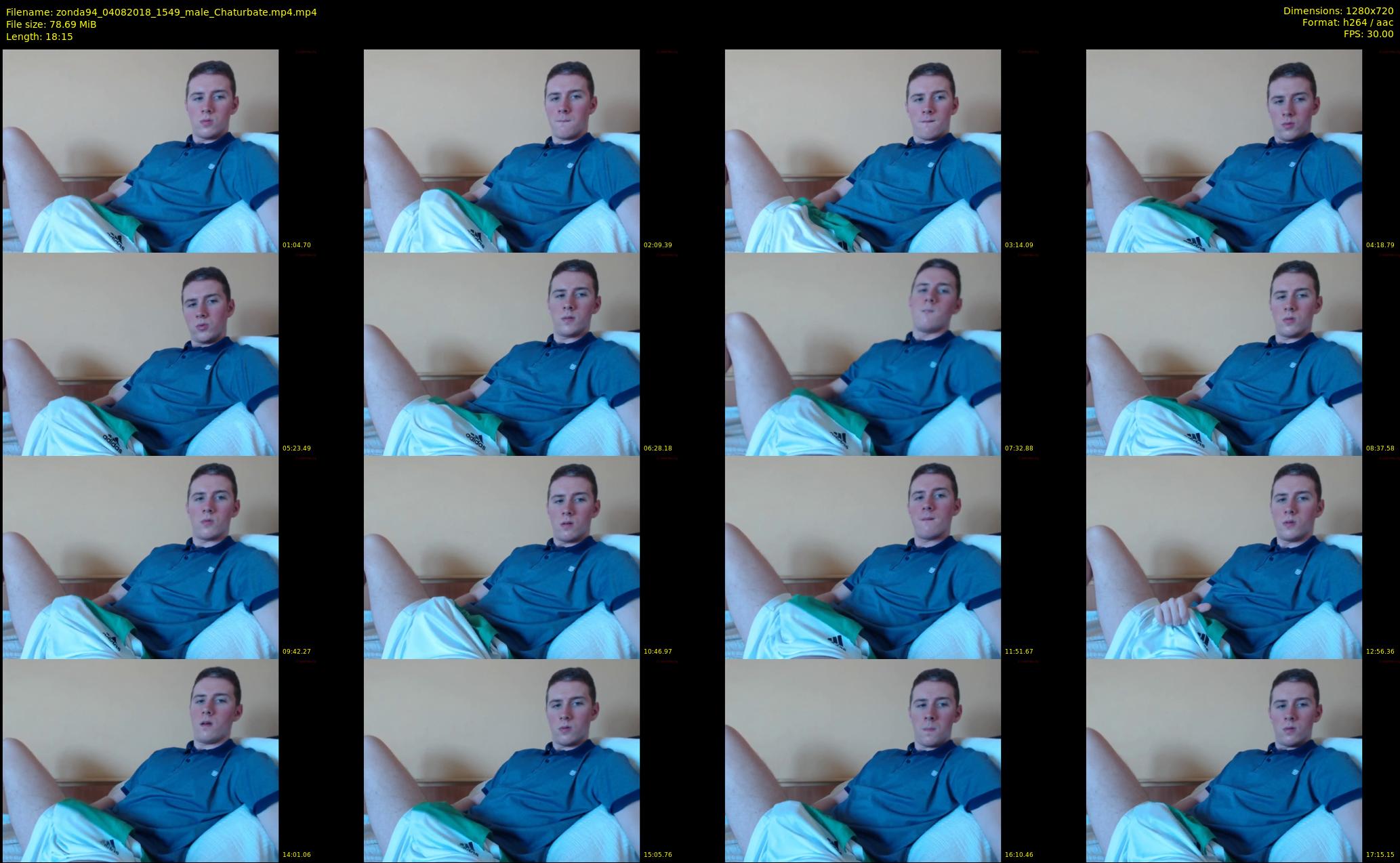Click the thumbnail at 16:10.46
The height and width of the screenshot is (863, 1400).
tap(863, 760)
